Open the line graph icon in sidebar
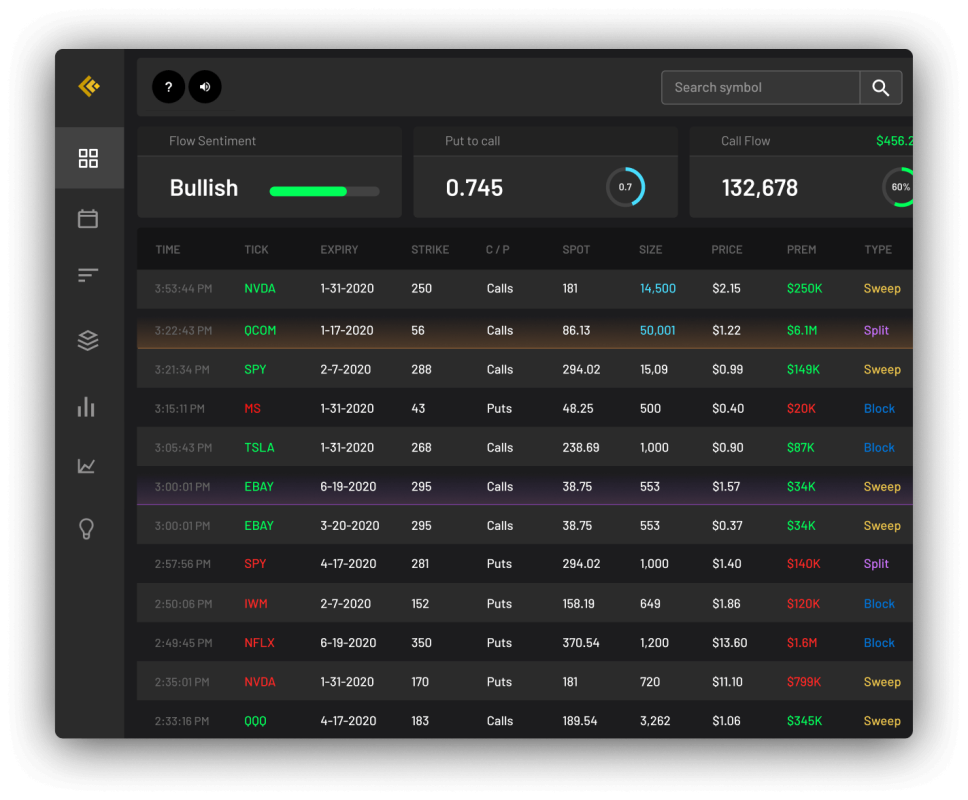Image resolution: width=968 pixels, height=800 pixels. (87, 465)
